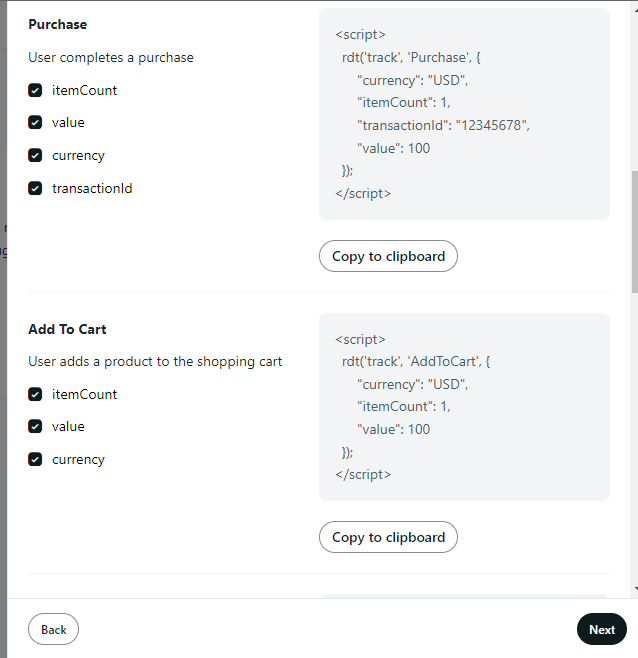Click the scrollbar down arrow

pos(636,589)
